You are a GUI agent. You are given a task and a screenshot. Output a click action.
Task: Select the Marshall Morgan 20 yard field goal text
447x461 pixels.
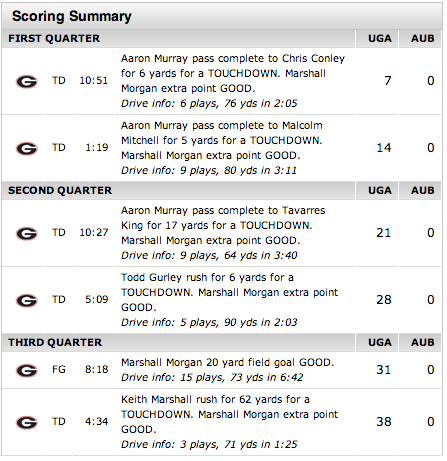[228, 362]
